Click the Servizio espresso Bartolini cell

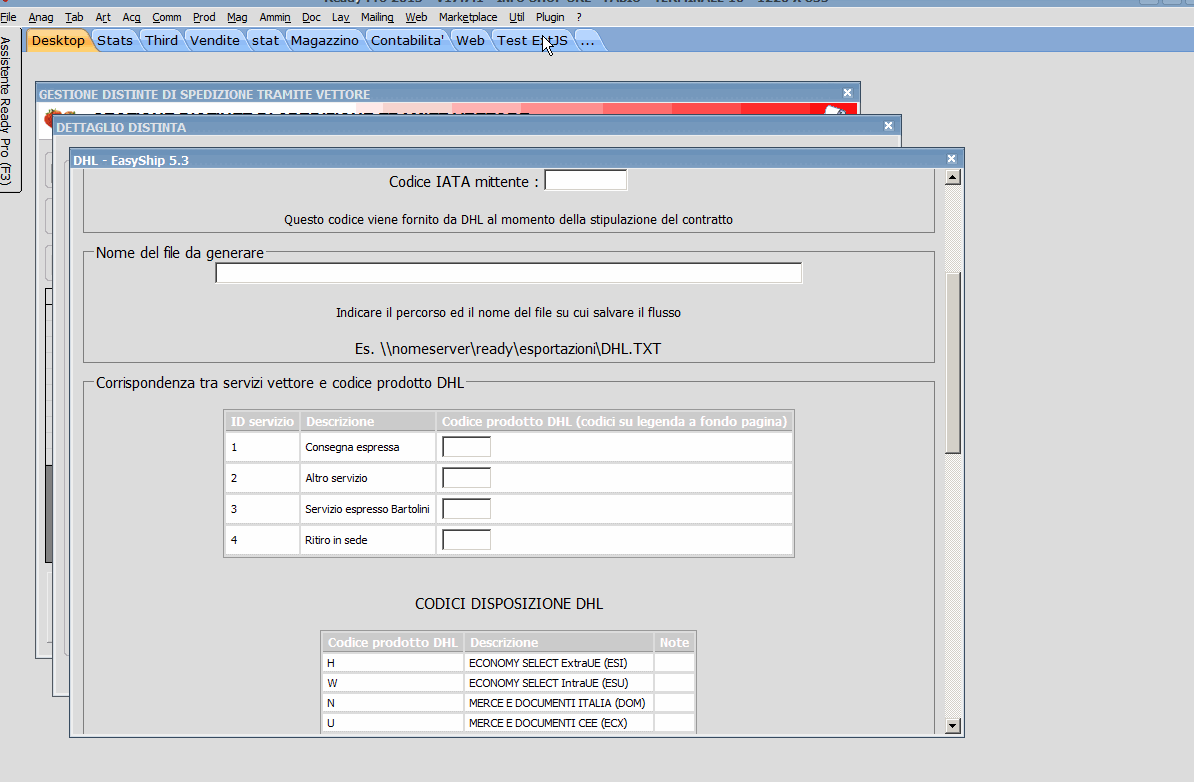point(368,509)
